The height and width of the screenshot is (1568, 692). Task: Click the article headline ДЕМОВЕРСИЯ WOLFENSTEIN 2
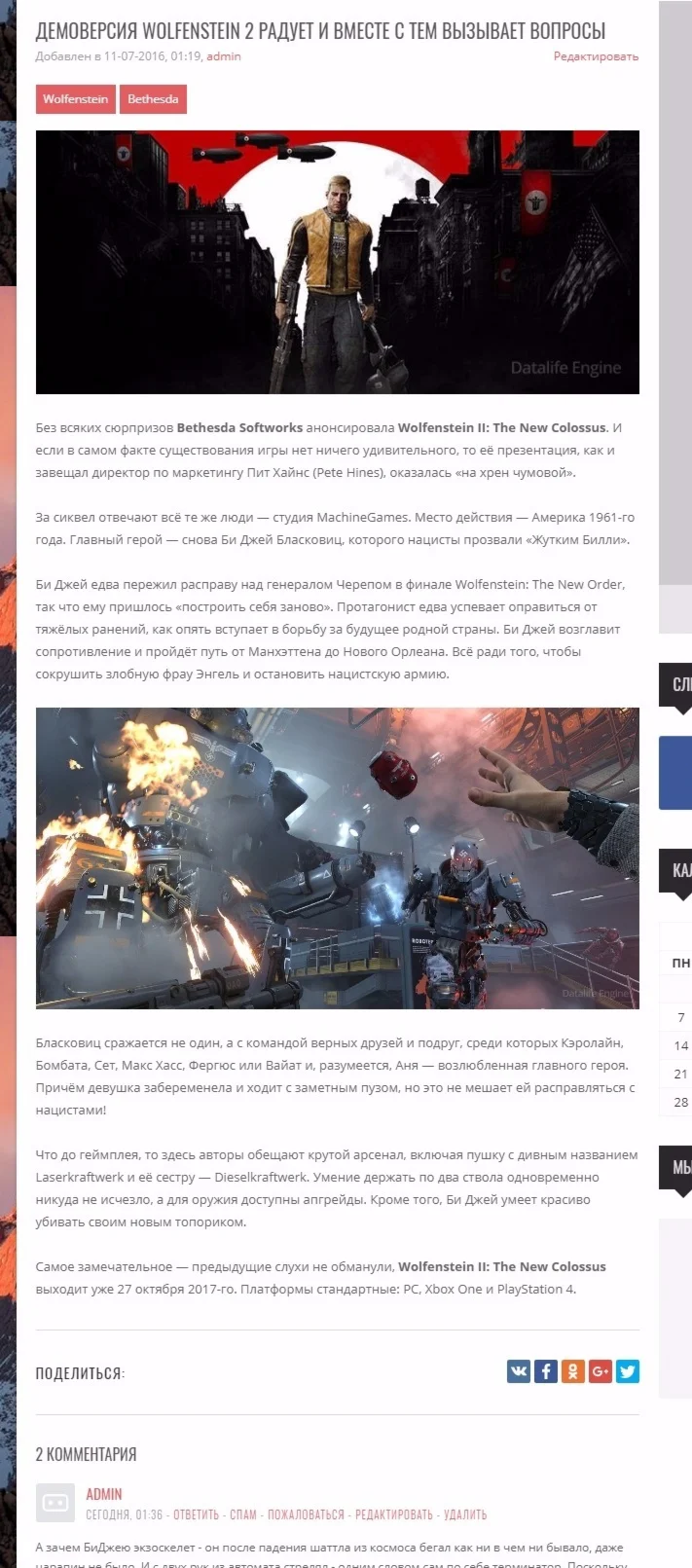[x=320, y=31]
